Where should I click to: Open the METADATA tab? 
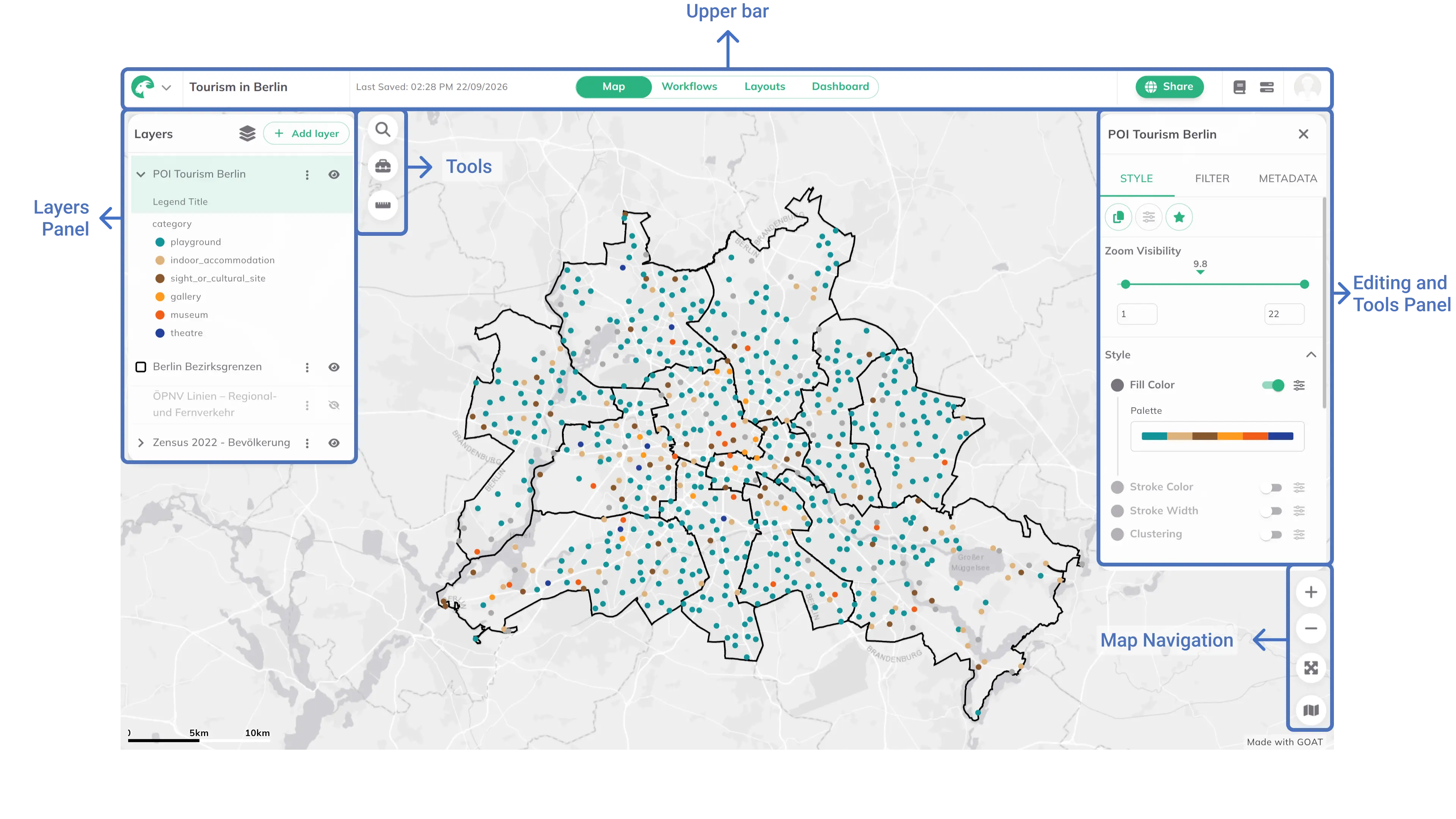coord(1288,179)
